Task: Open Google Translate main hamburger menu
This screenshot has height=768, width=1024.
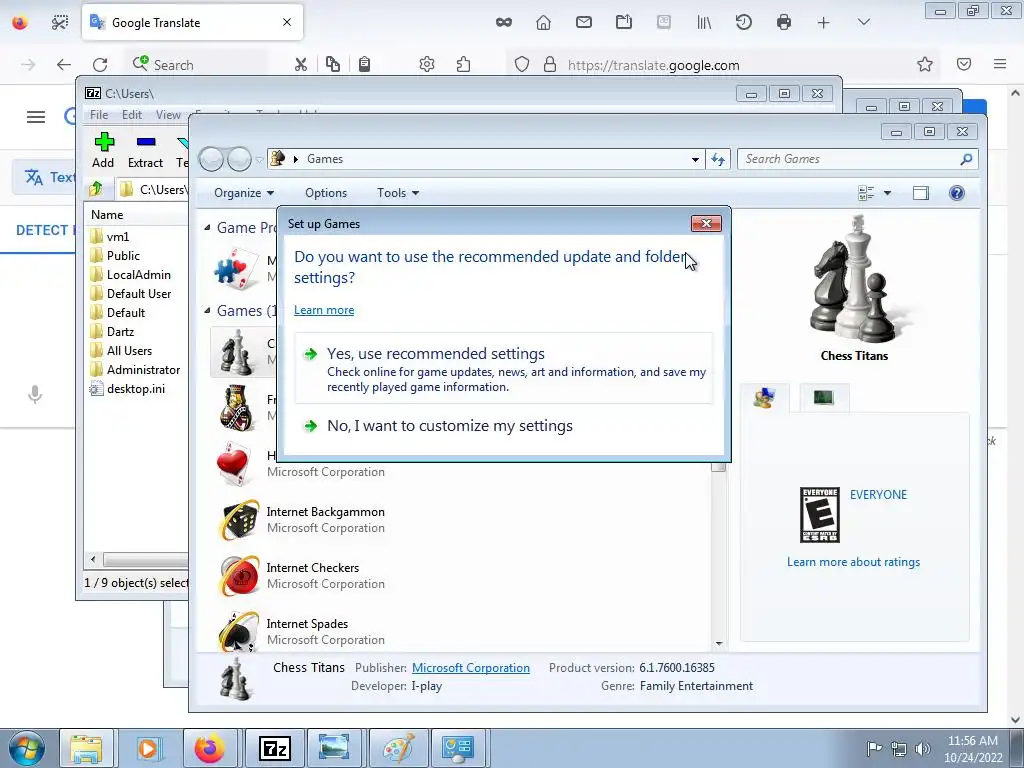Action: click(x=36, y=117)
